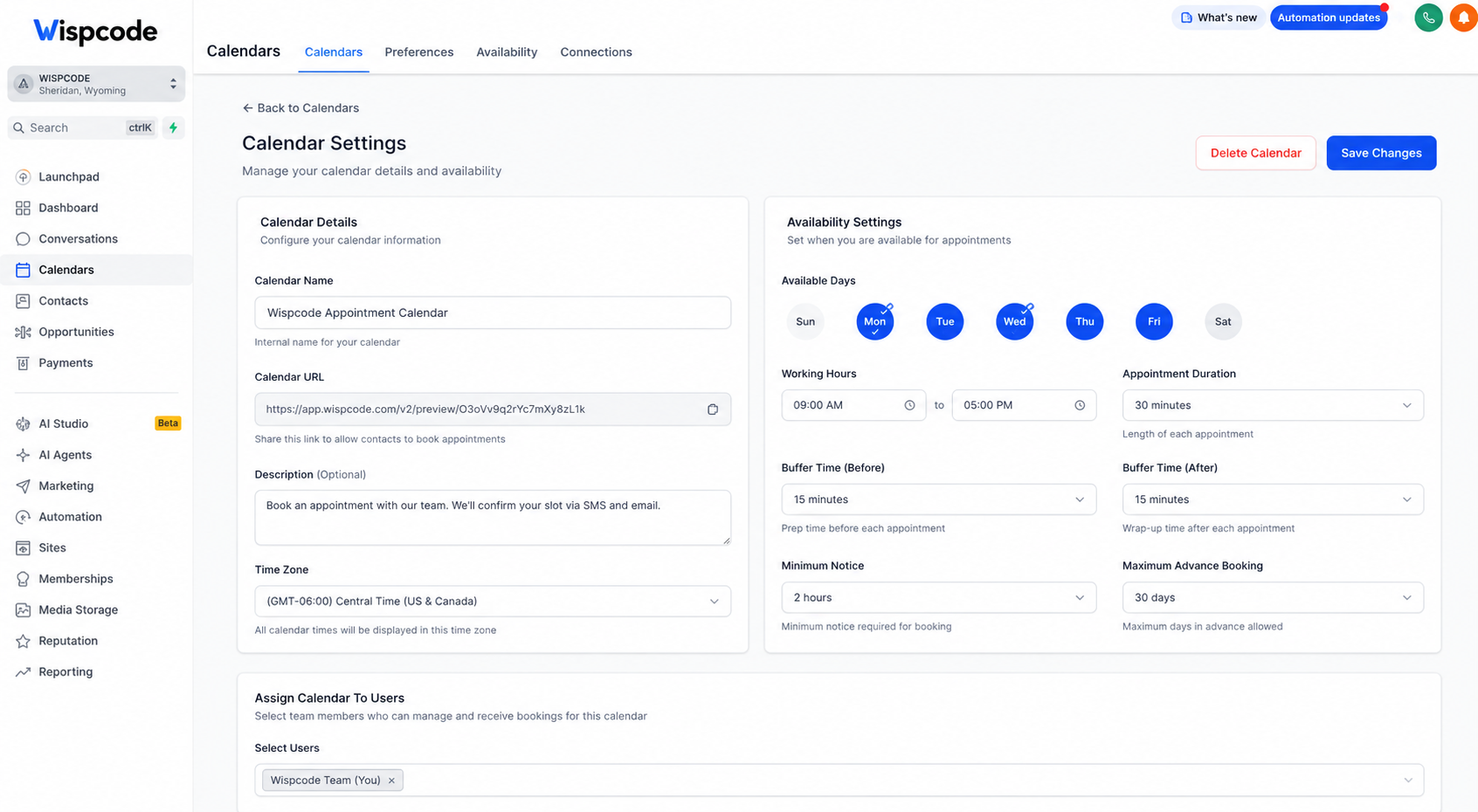Click the green phone dialer icon

(x=1428, y=17)
